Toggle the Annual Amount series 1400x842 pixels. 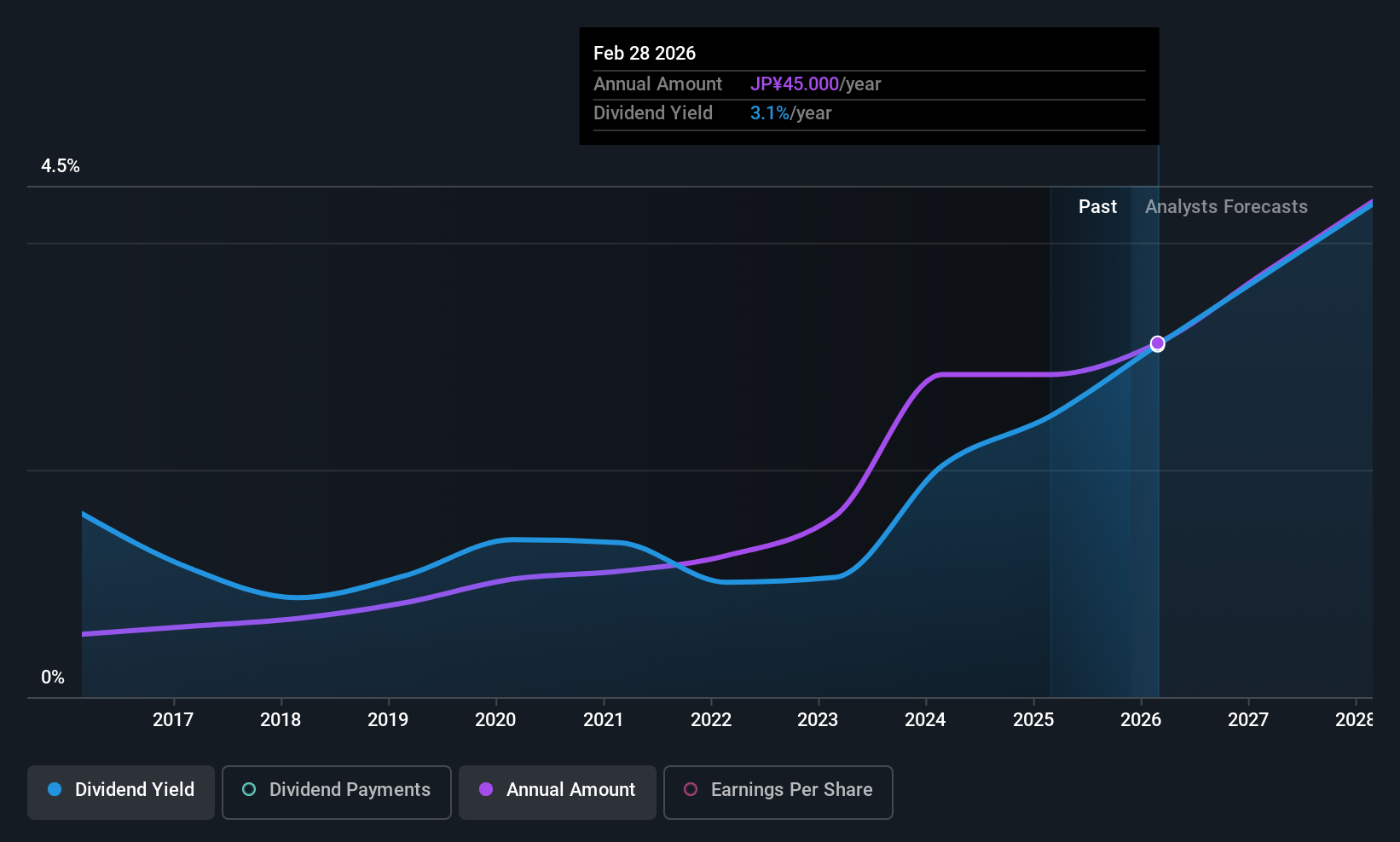[x=558, y=790]
